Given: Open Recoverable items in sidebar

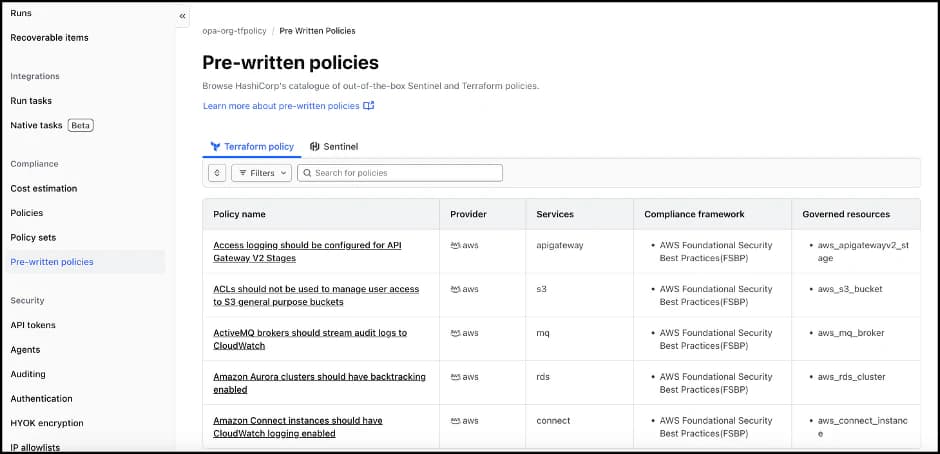Looking at the screenshot, I should point(49,37).
